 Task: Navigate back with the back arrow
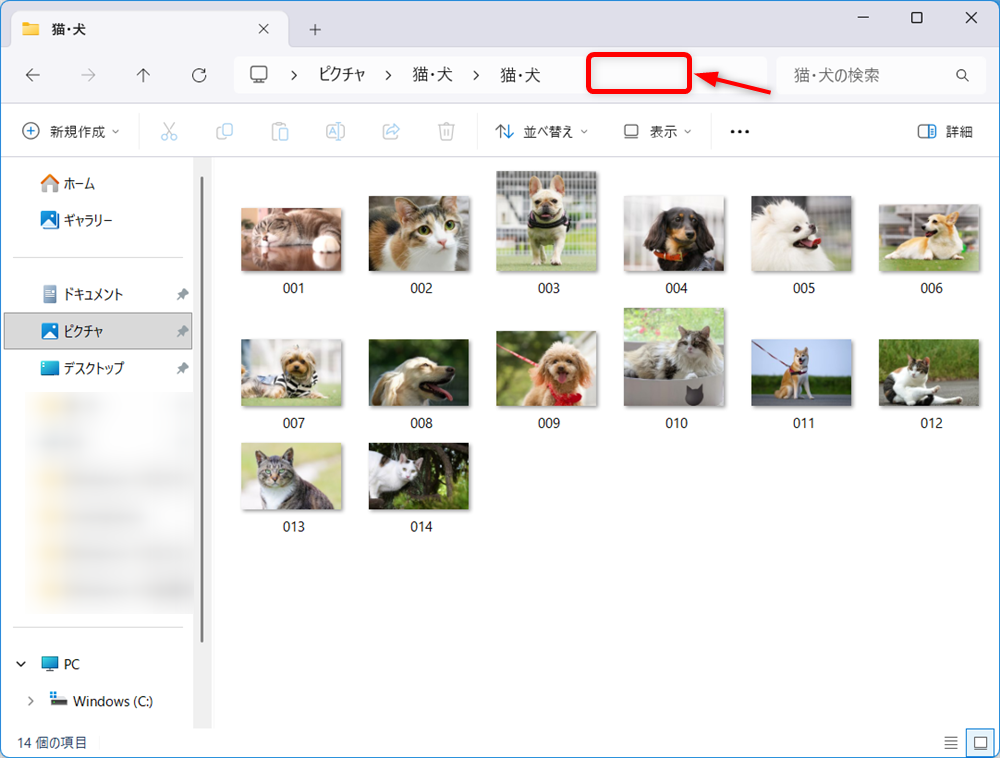coord(32,75)
